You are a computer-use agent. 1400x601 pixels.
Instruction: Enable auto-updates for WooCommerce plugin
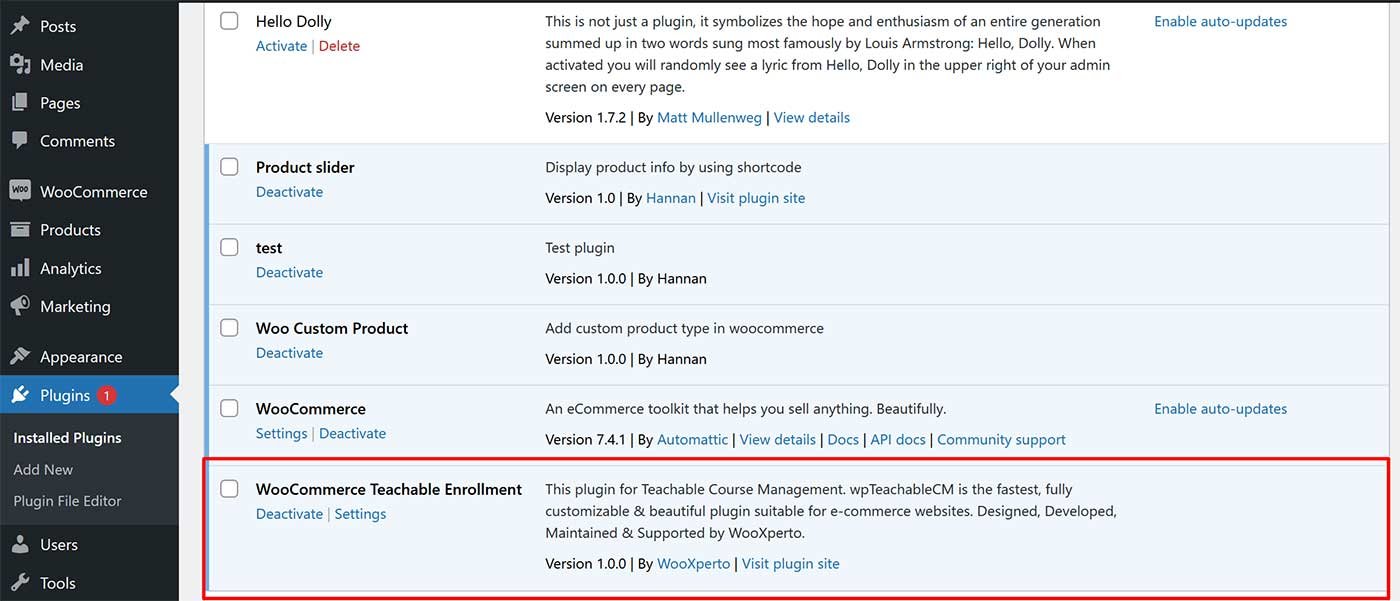(x=1220, y=409)
